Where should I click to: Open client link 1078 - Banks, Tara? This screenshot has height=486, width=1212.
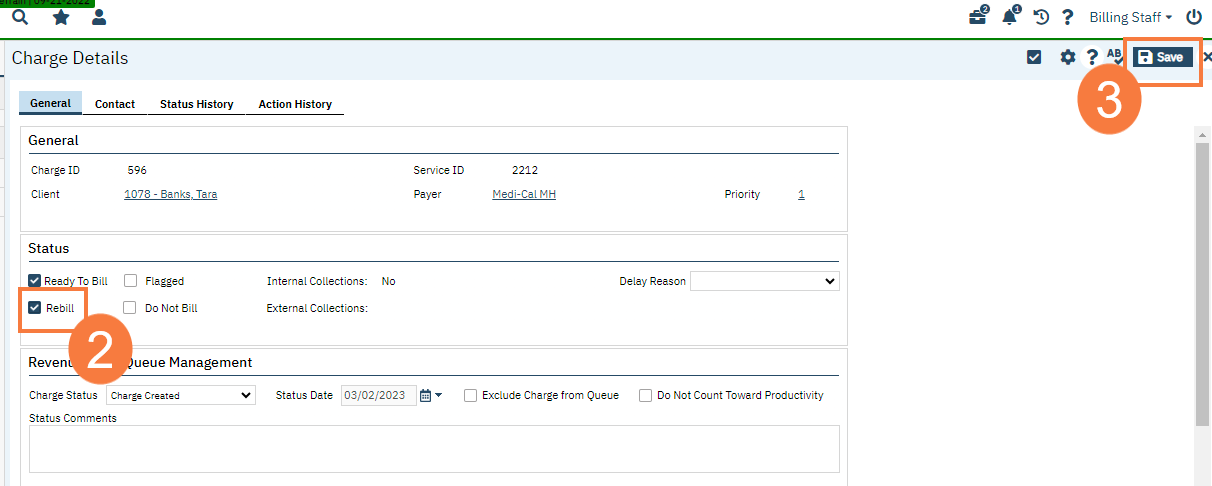[x=170, y=195]
